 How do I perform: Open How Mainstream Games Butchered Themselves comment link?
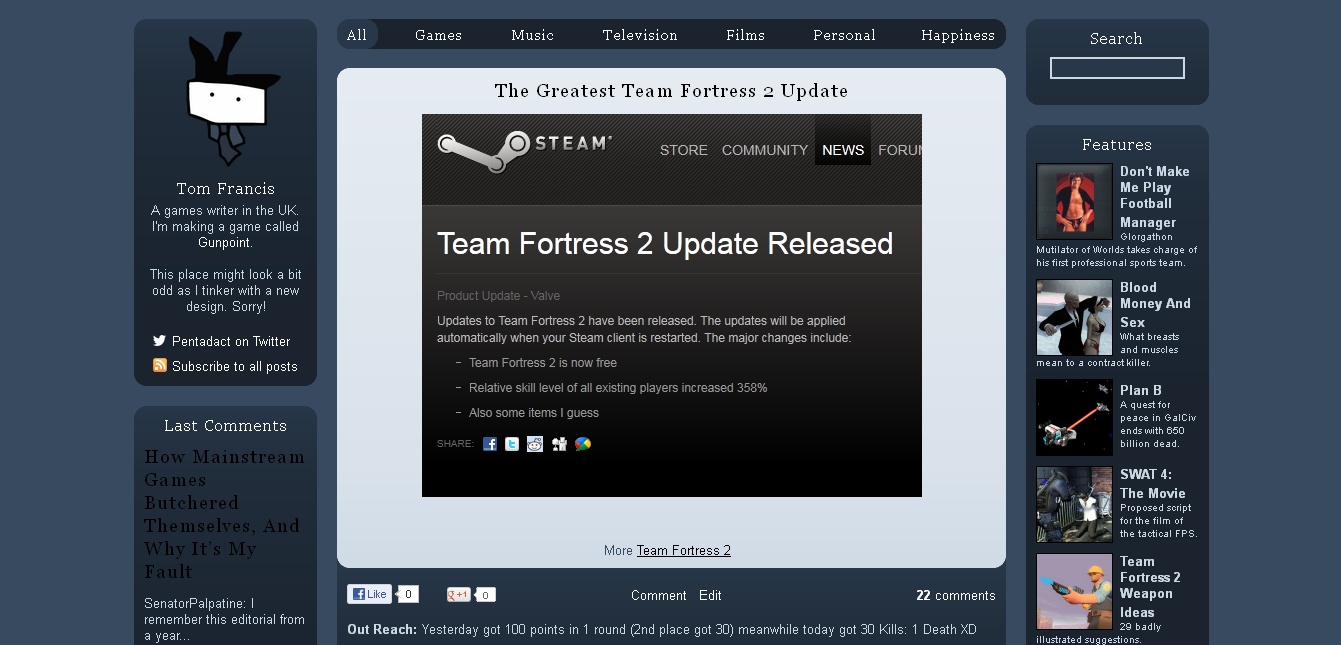[225, 514]
